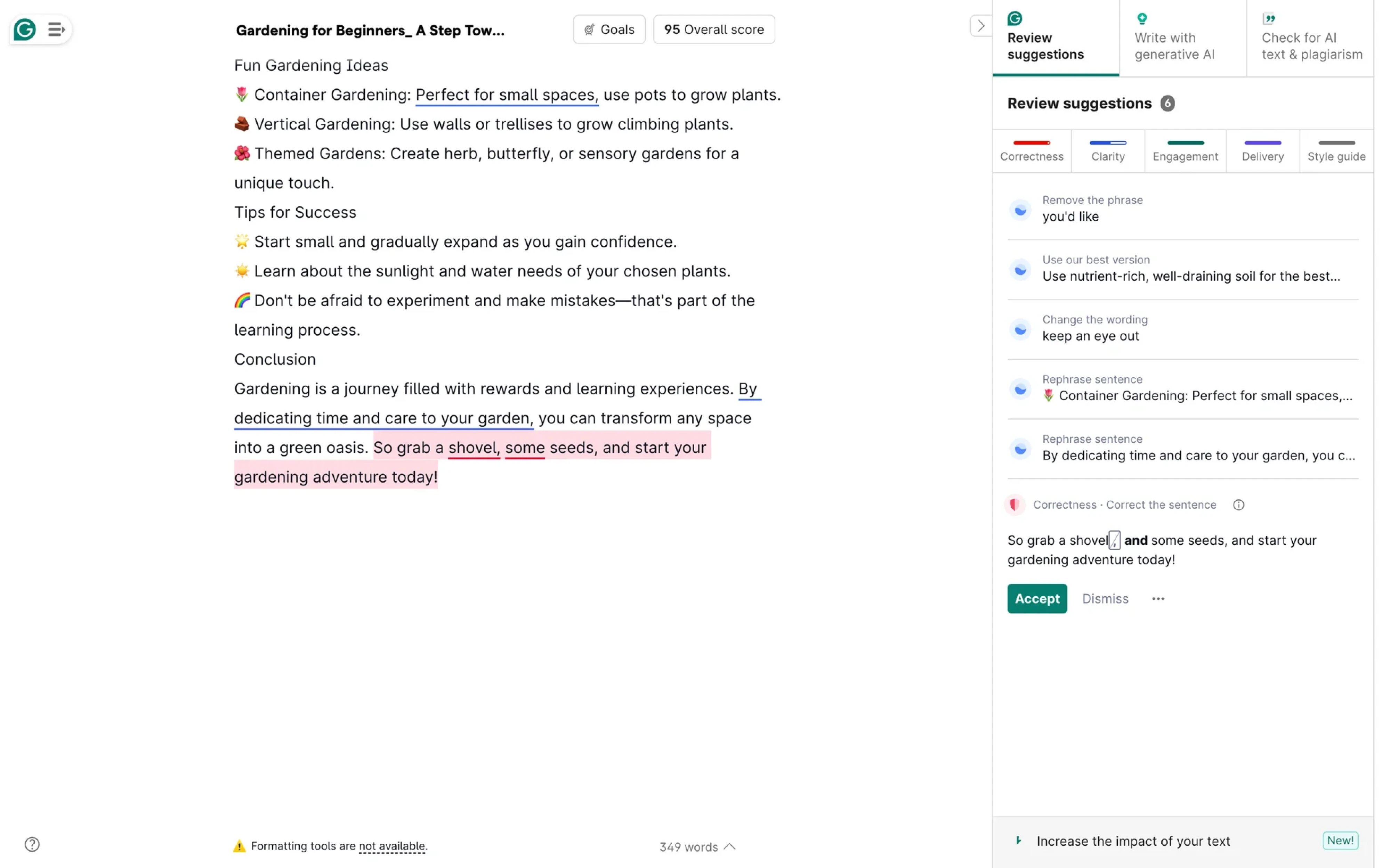The image size is (1390, 868).
Task: Click the info icon beside Correct the sentence
Action: (1238, 505)
